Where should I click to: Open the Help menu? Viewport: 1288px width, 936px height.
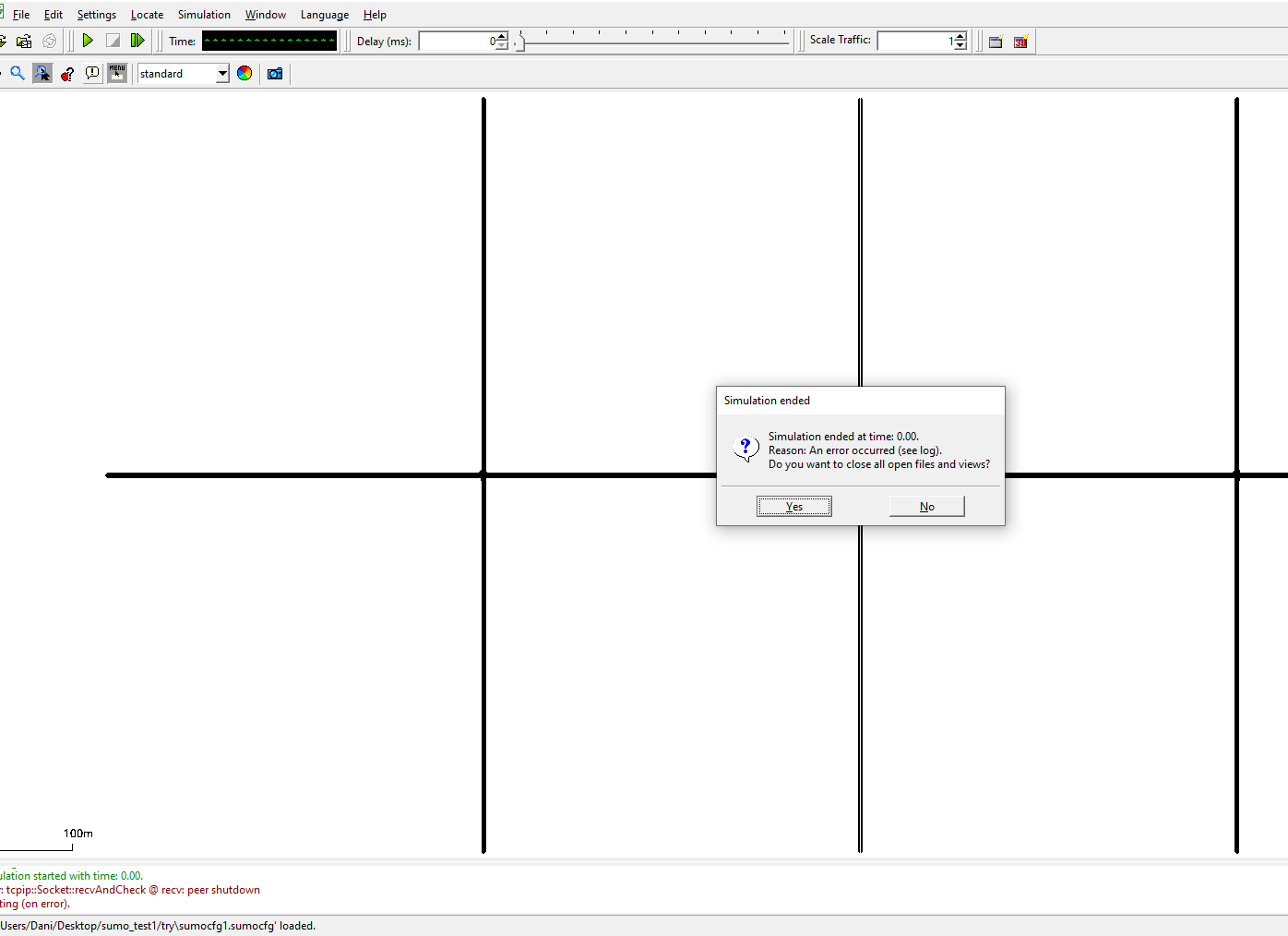click(375, 15)
